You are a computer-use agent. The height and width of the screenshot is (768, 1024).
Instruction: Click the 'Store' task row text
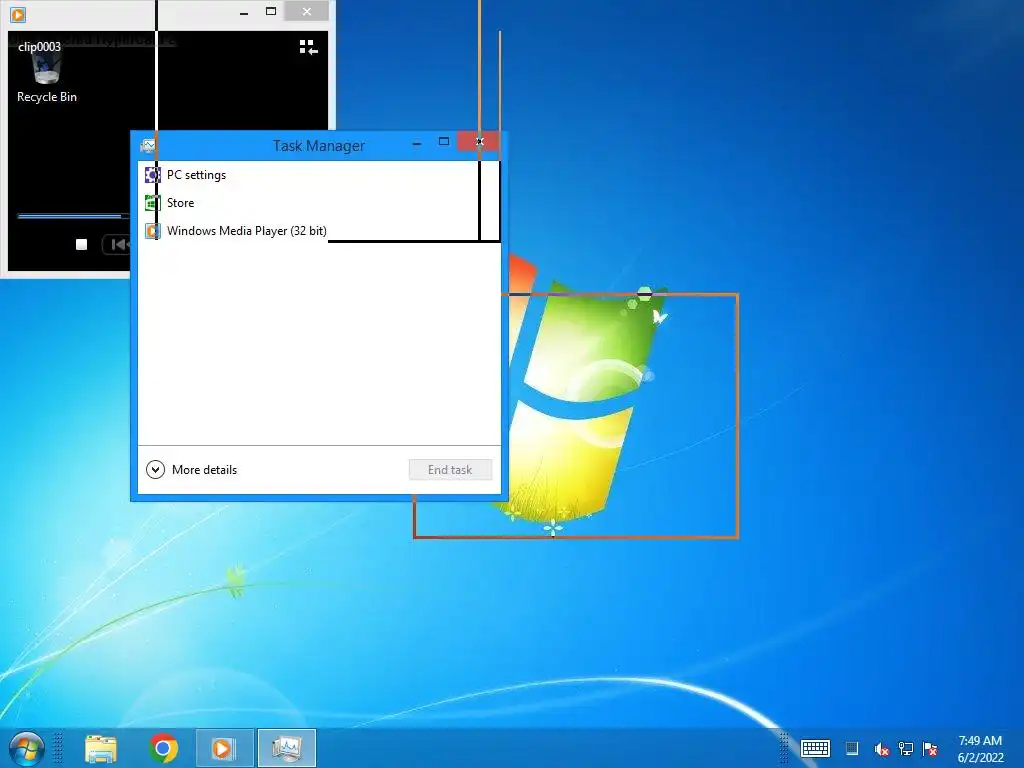(180, 203)
